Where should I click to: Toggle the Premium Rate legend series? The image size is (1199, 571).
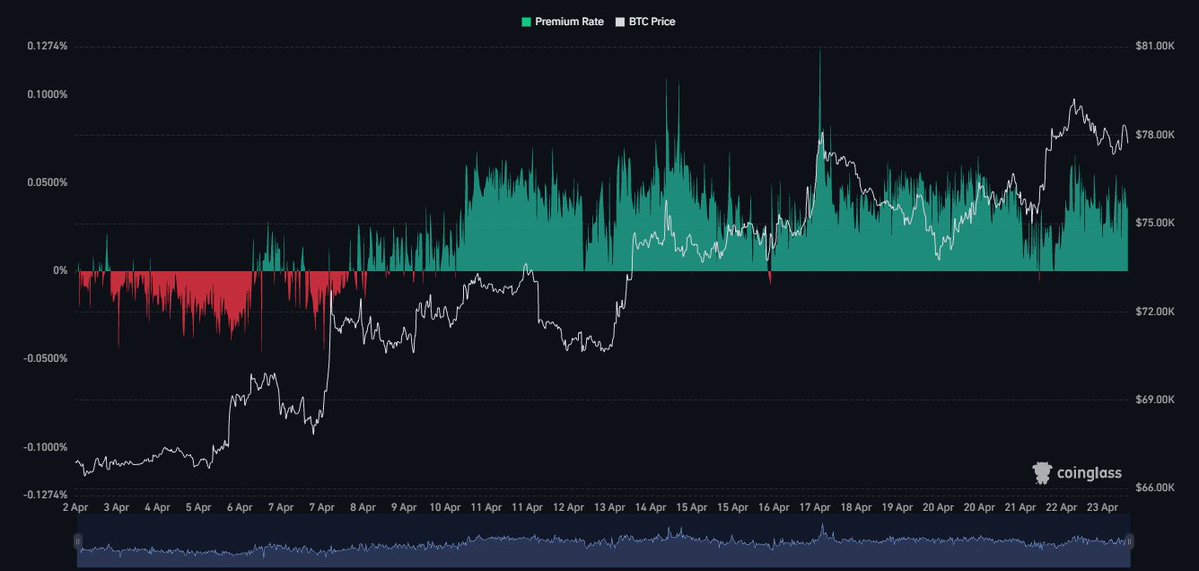562,21
